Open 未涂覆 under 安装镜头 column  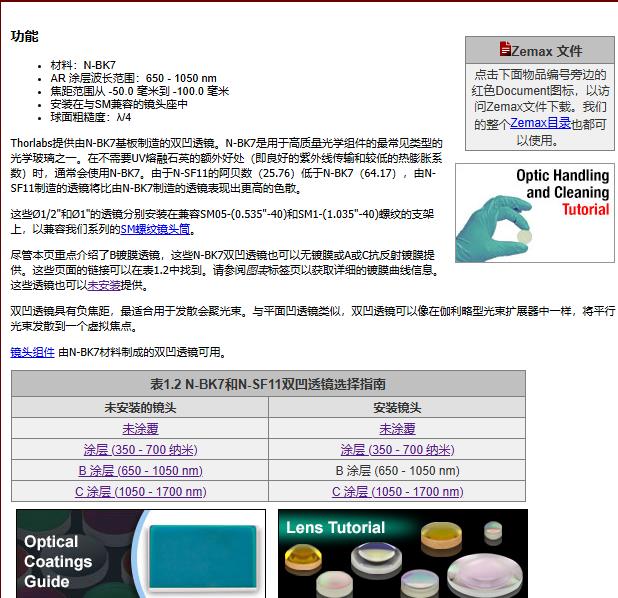point(397,428)
